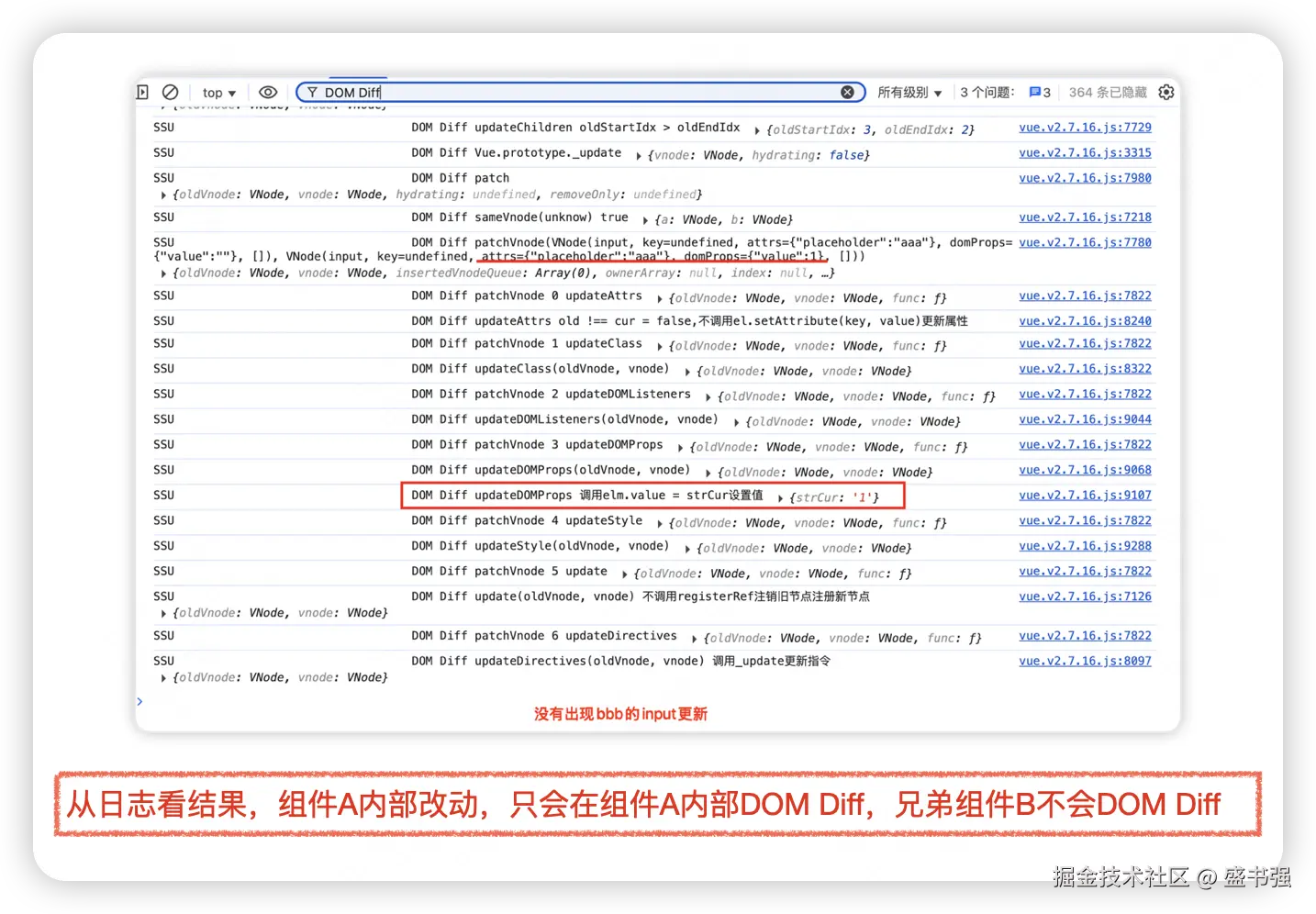
Task: Click the SSU label on the DOM Diff patch row
Action: click(x=163, y=178)
